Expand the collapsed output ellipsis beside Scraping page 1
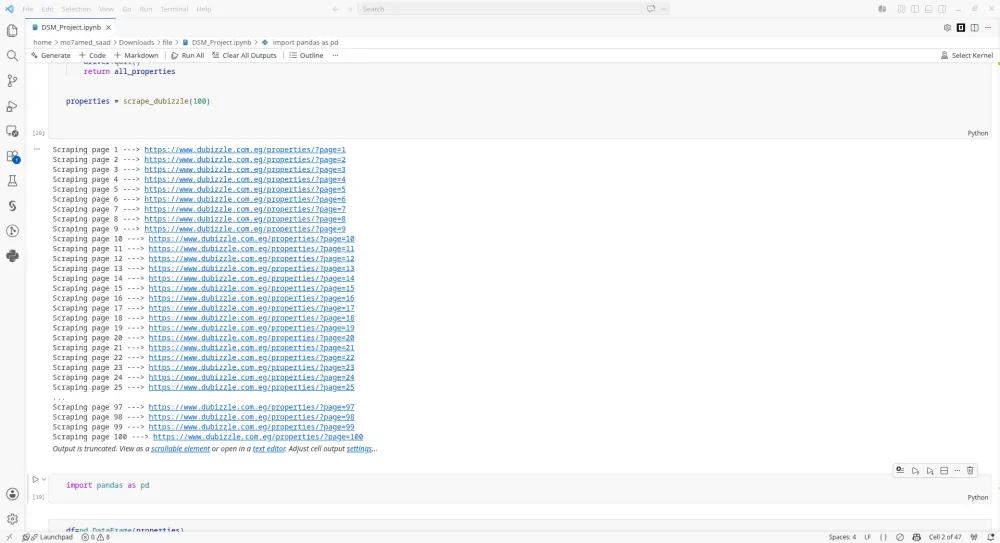The height and width of the screenshot is (543, 1000). (x=37, y=149)
